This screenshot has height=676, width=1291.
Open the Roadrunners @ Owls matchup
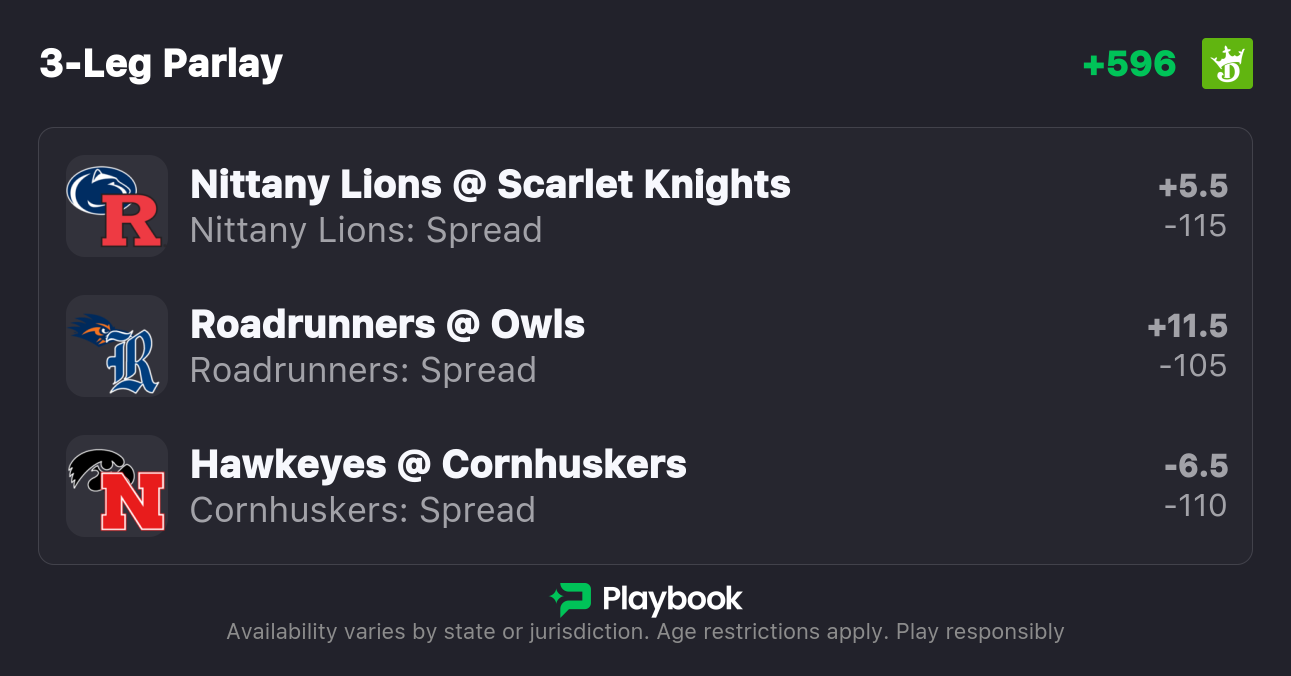tap(387, 325)
